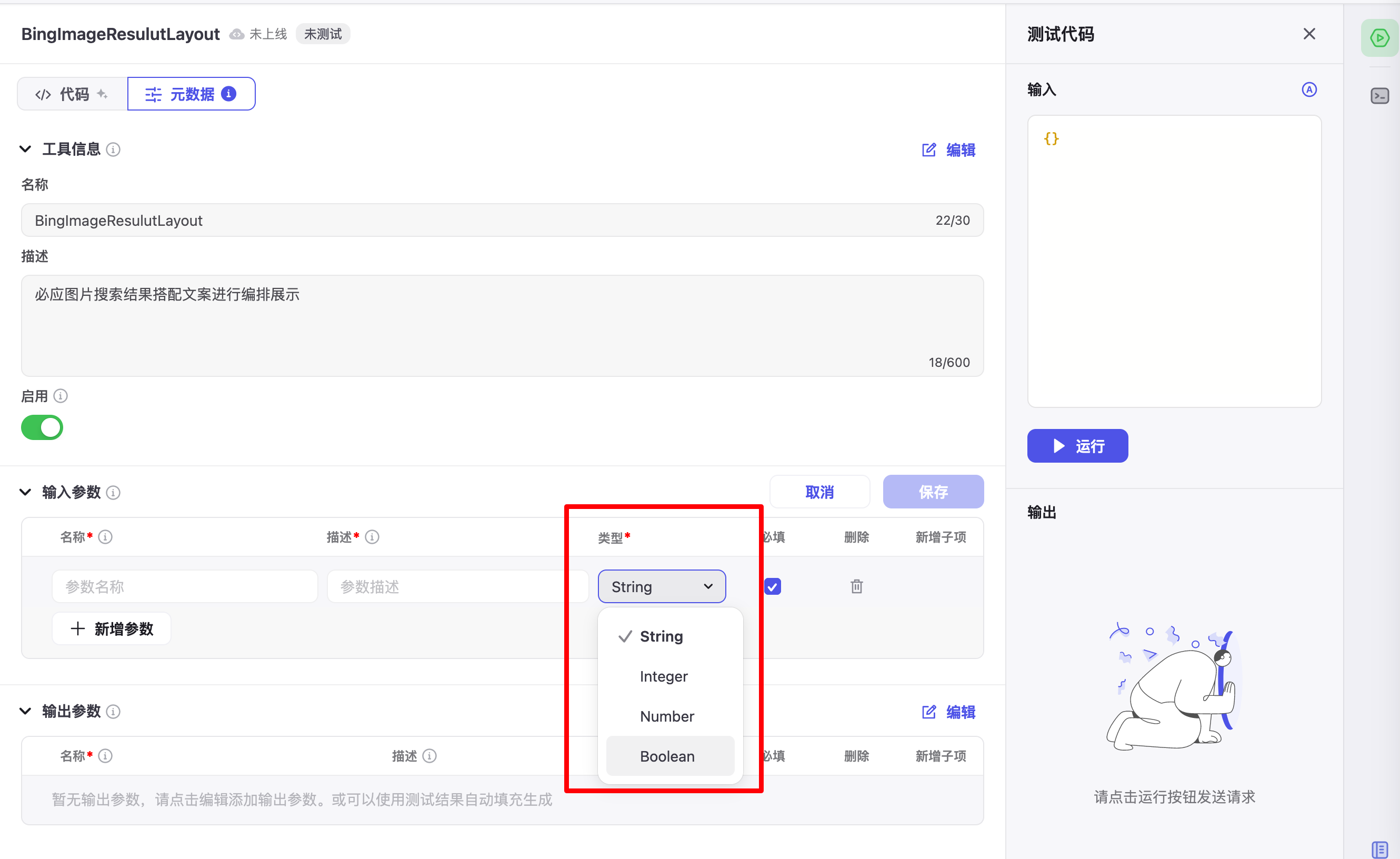The height and width of the screenshot is (859, 1400).
Task: Disable the 启用 toggle switch
Action: (42, 427)
